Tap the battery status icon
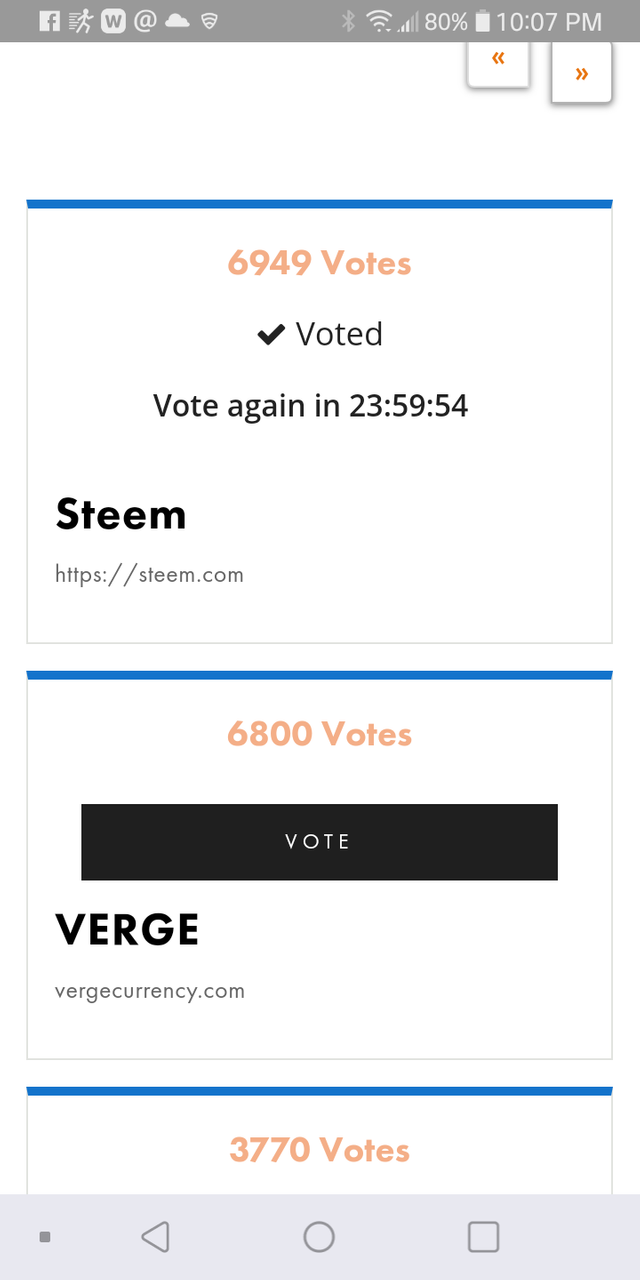Viewport: 640px width, 1280px height. tap(483, 21)
